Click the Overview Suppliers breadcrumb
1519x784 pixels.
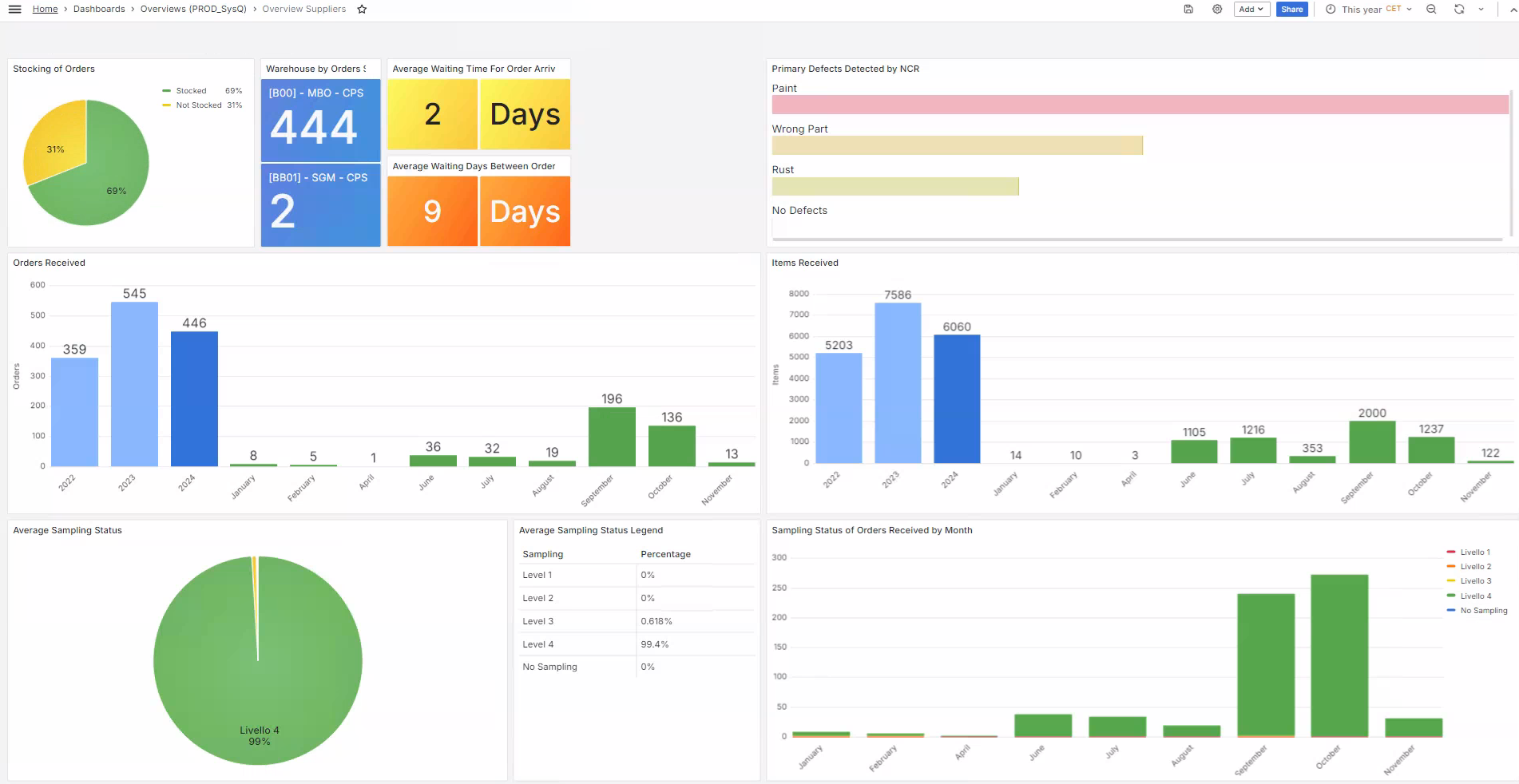tap(304, 10)
